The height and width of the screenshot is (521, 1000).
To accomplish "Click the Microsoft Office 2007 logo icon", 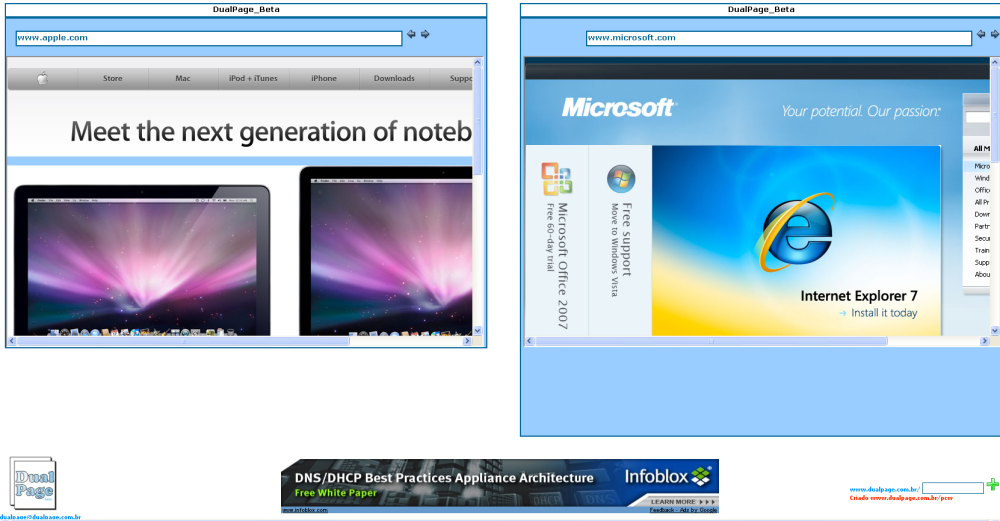I will [x=557, y=179].
